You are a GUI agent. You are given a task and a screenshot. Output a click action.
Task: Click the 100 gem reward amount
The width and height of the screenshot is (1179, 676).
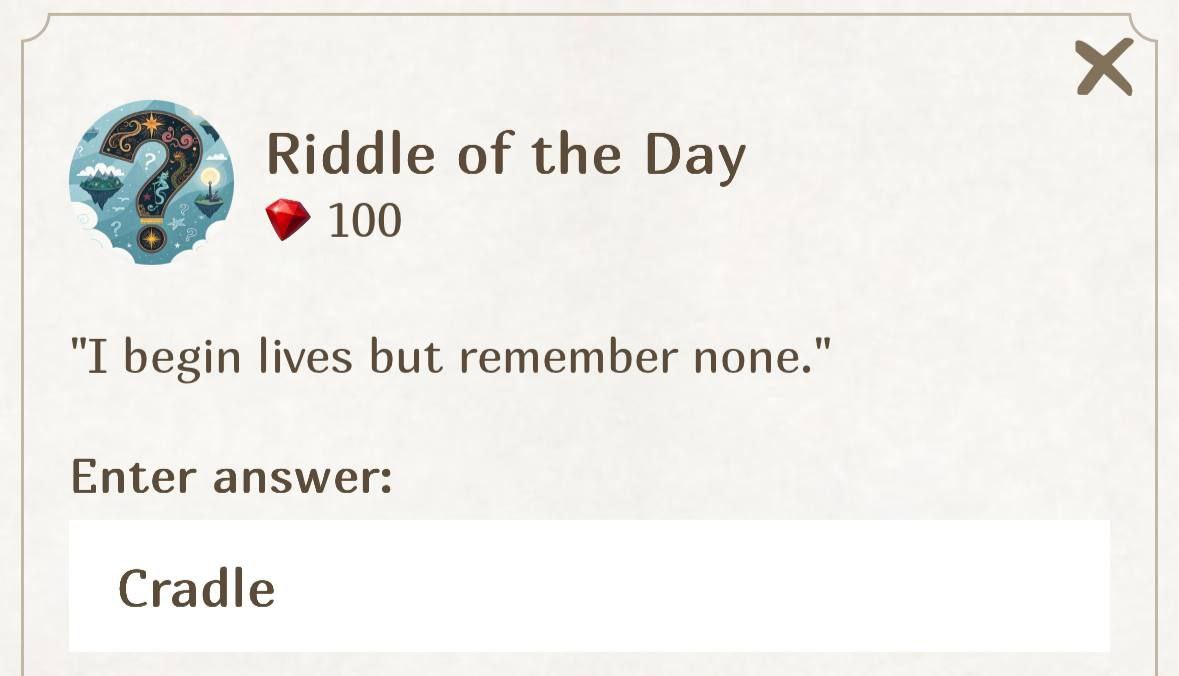[365, 221]
